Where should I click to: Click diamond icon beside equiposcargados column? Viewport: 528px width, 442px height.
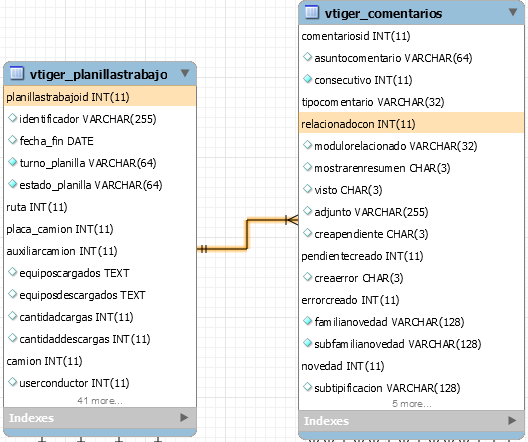tap(12, 272)
